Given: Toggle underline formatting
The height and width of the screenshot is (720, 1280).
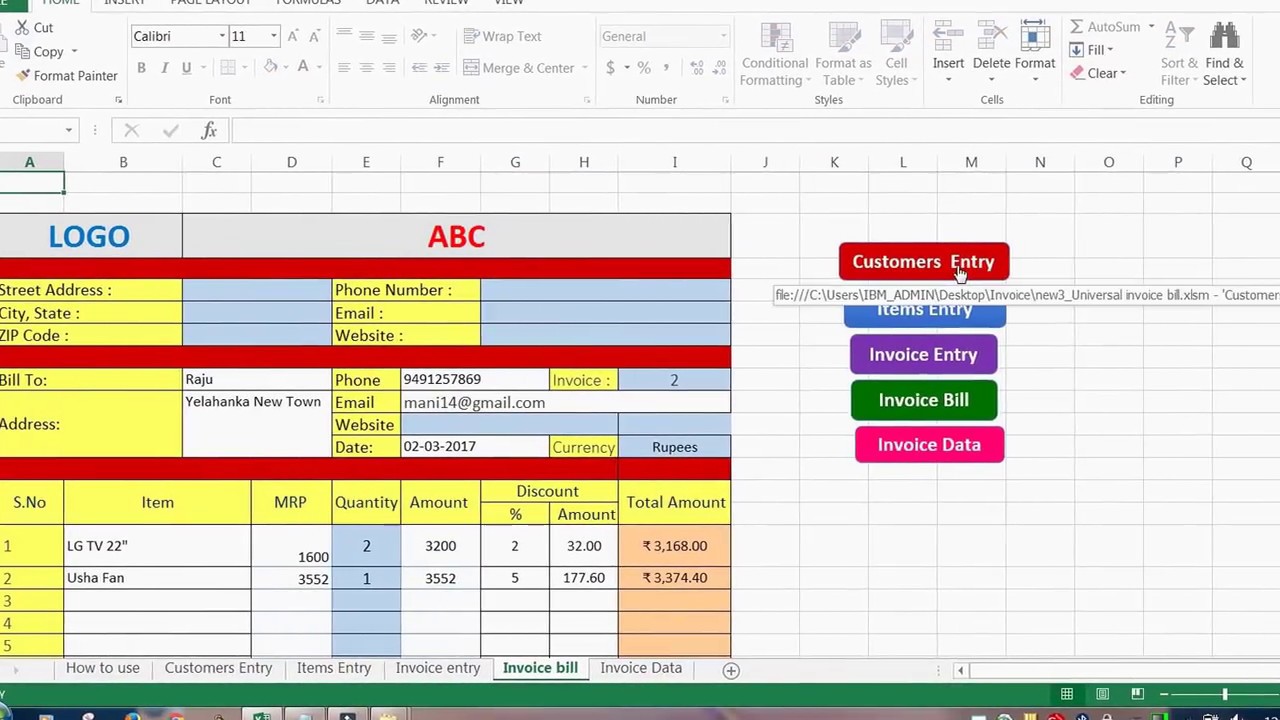Looking at the screenshot, I should [186, 68].
